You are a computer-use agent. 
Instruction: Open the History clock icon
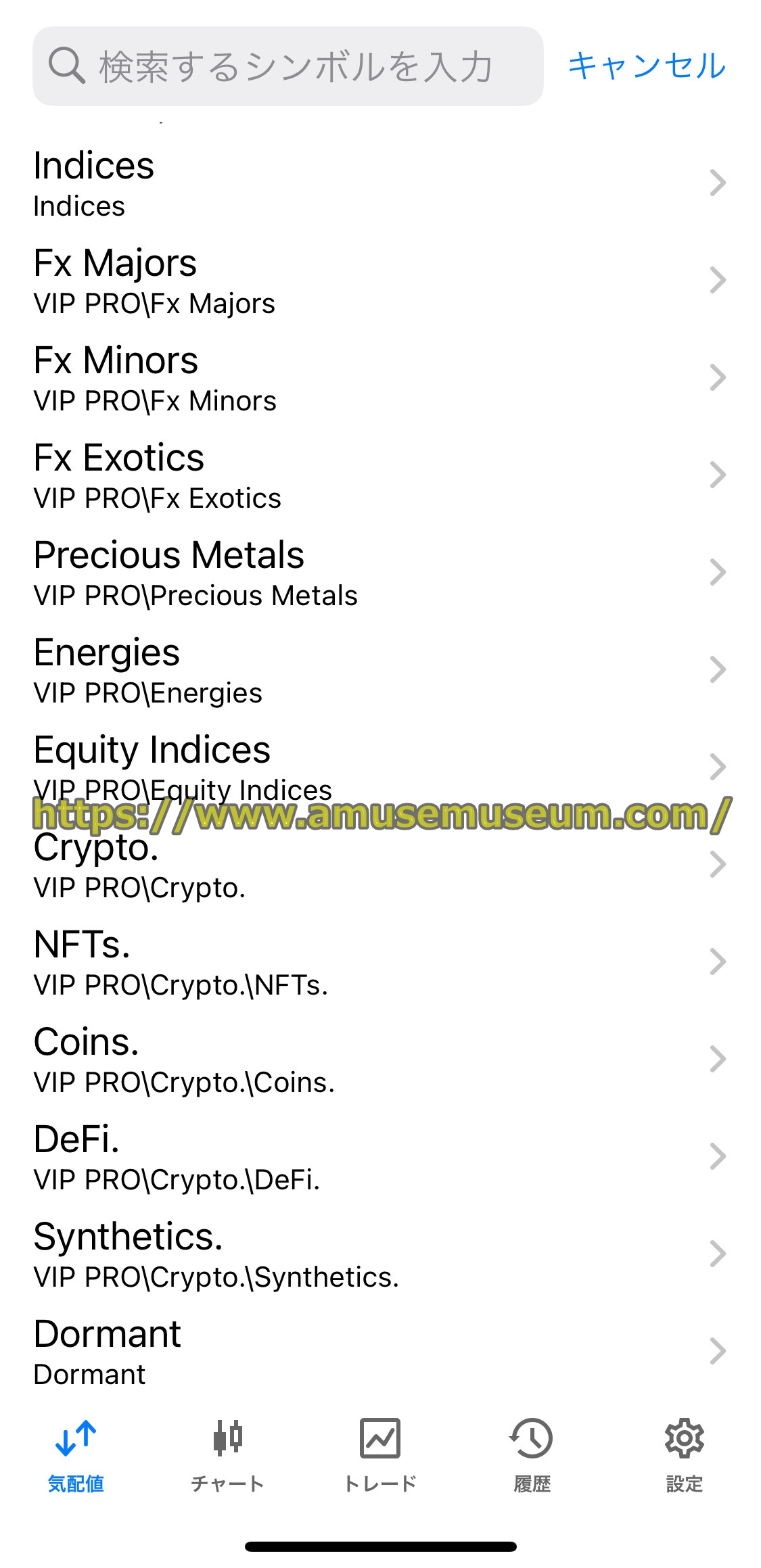point(532,1438)
